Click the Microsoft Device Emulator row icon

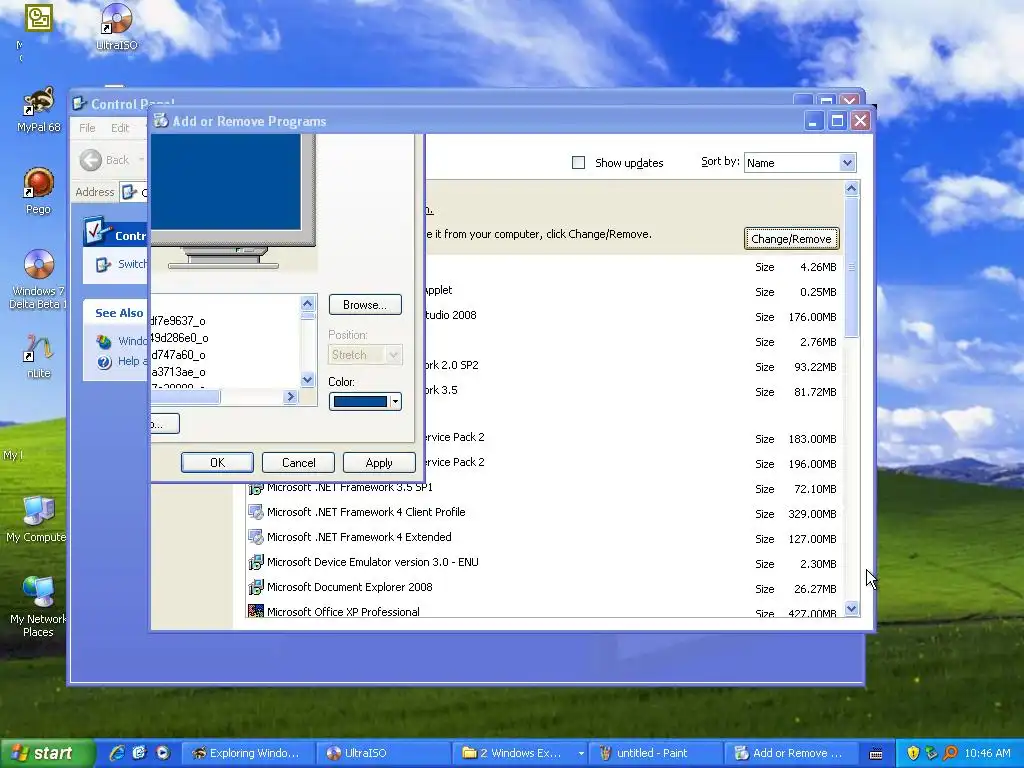[256, 562]
